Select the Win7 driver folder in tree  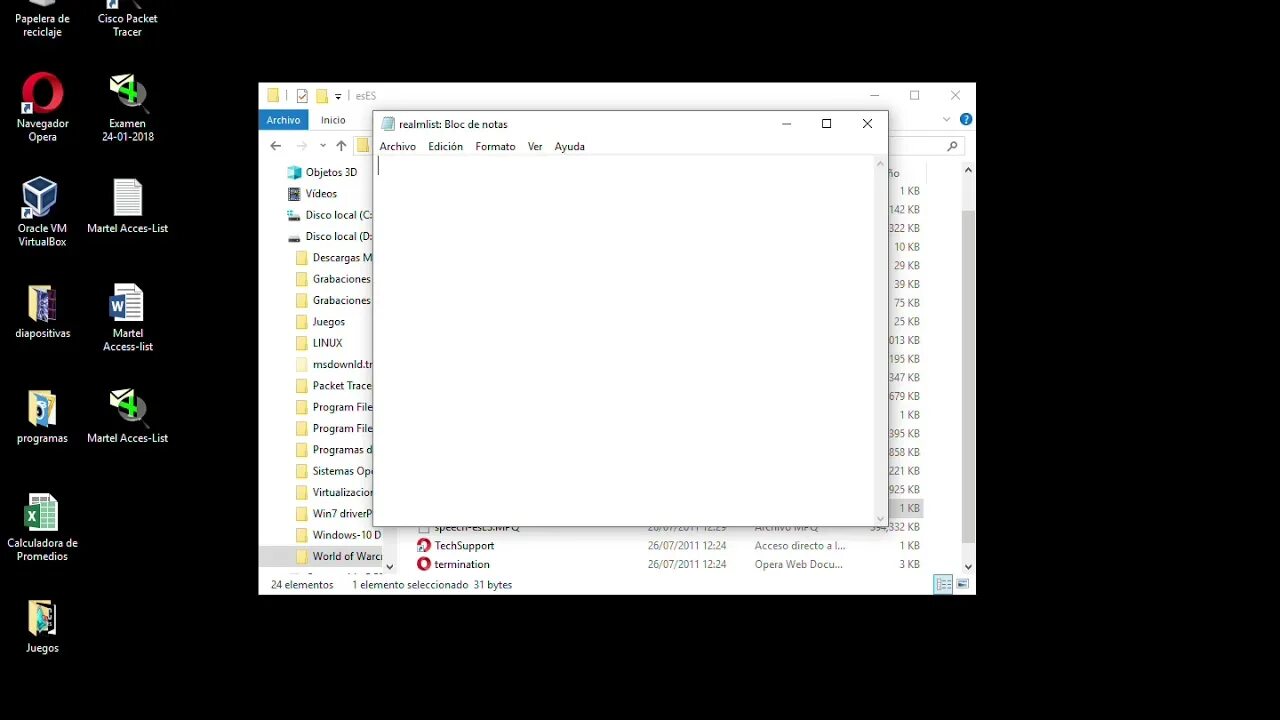[x=333, y=514]
